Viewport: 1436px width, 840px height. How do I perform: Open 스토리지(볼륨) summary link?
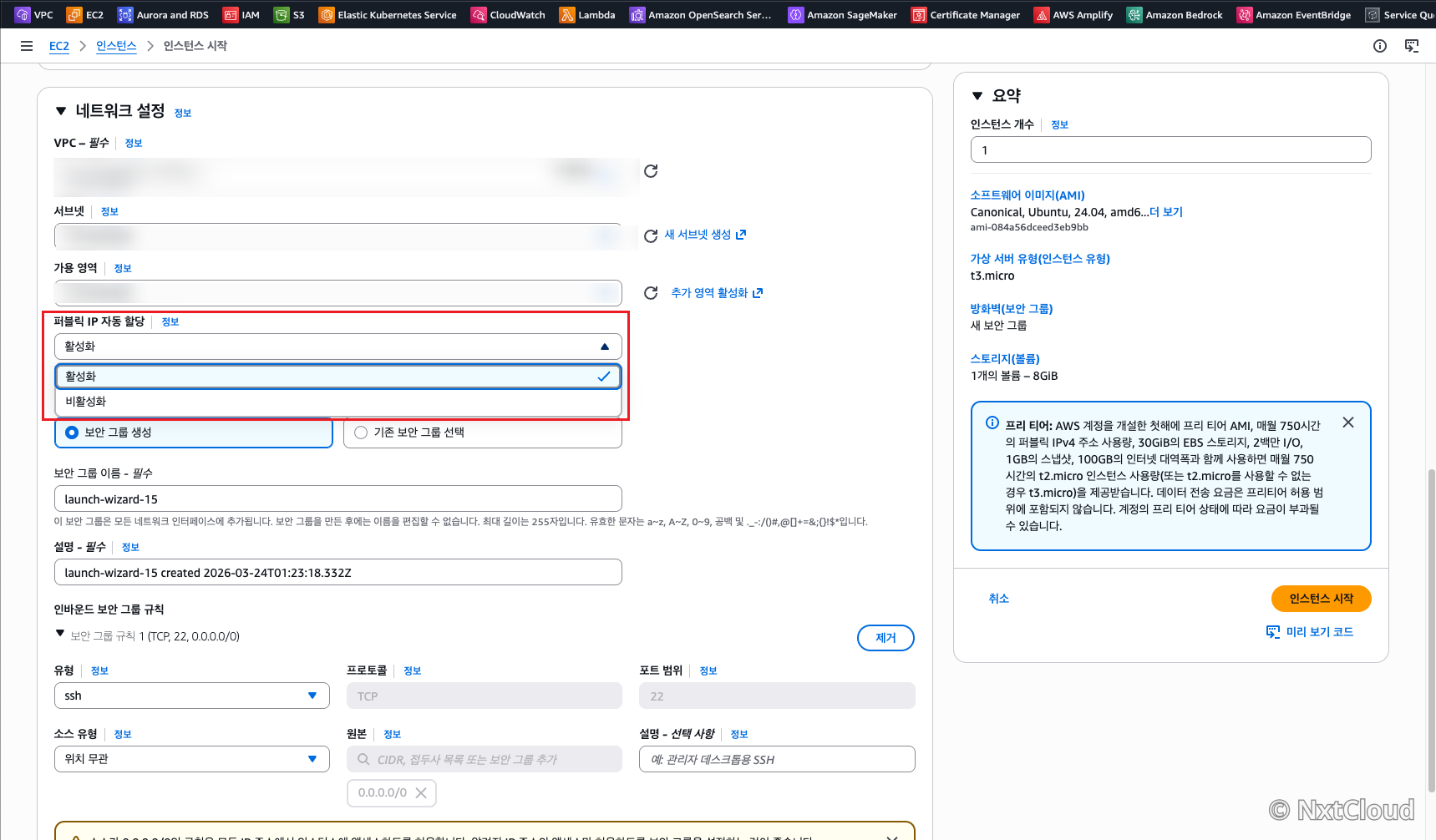click(x=1005, y=359)
